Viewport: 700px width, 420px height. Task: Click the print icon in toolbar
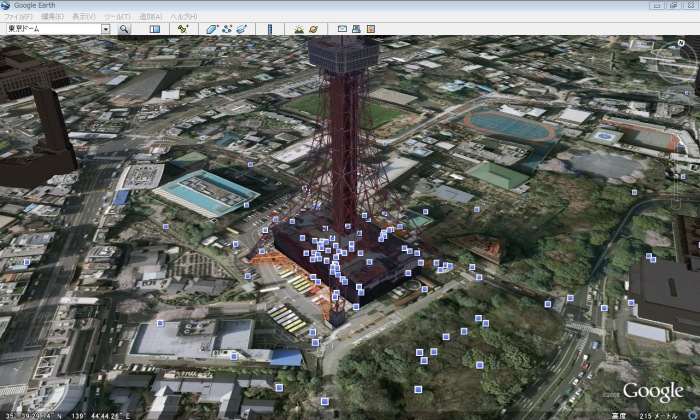point(356,29)
